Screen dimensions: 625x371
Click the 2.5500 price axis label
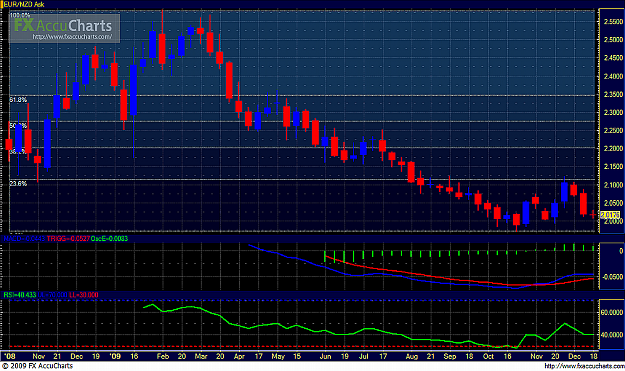click(x=613, y=22)
